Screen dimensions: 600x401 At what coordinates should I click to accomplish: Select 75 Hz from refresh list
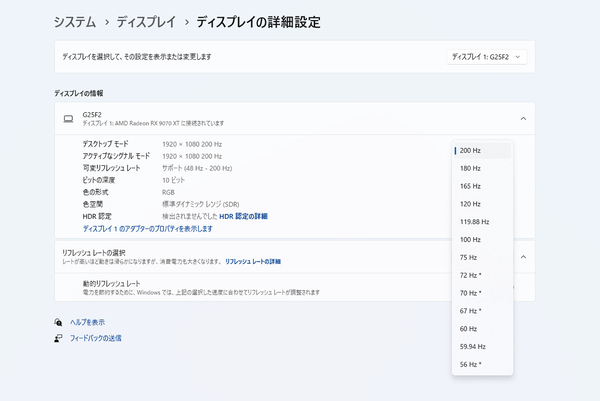tap(483, 257)
